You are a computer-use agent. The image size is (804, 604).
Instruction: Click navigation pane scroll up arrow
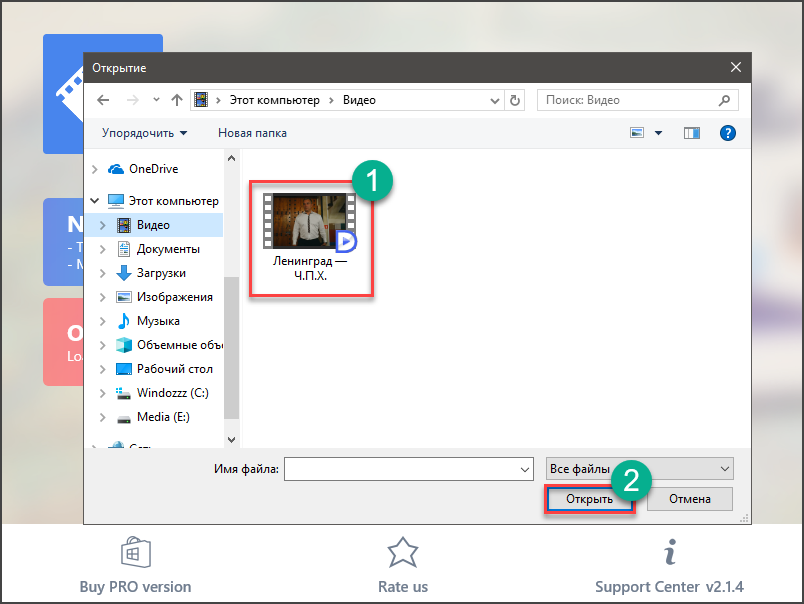click(x=231, y=158)
